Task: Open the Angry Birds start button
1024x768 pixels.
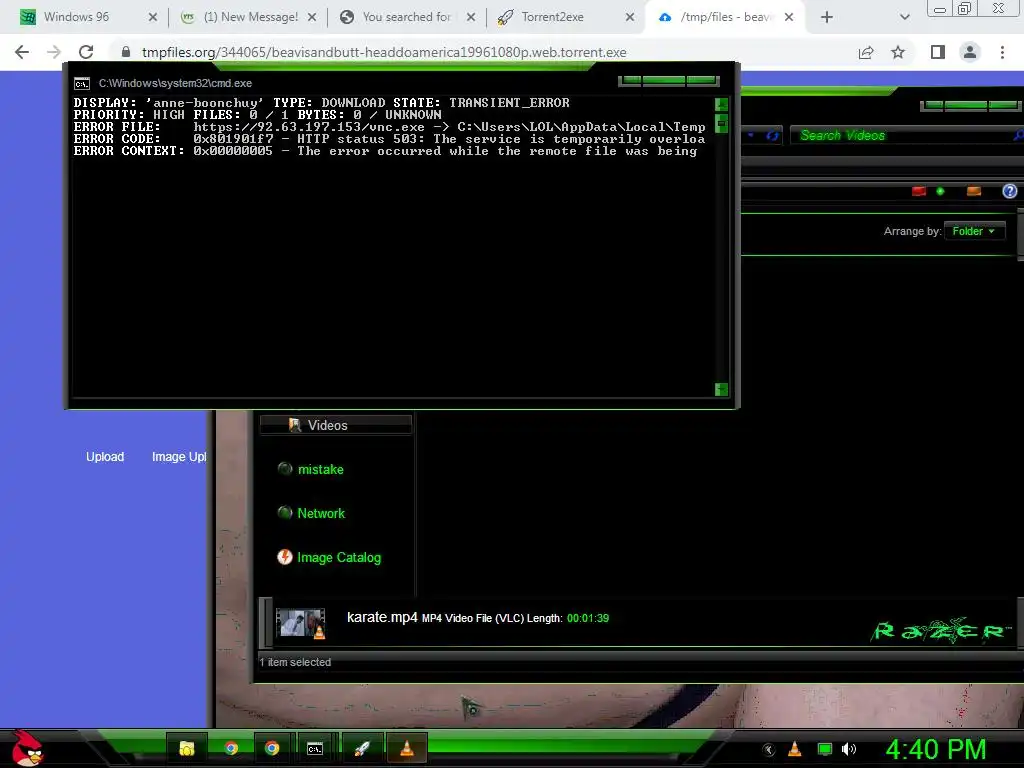Action: [27, 748]
